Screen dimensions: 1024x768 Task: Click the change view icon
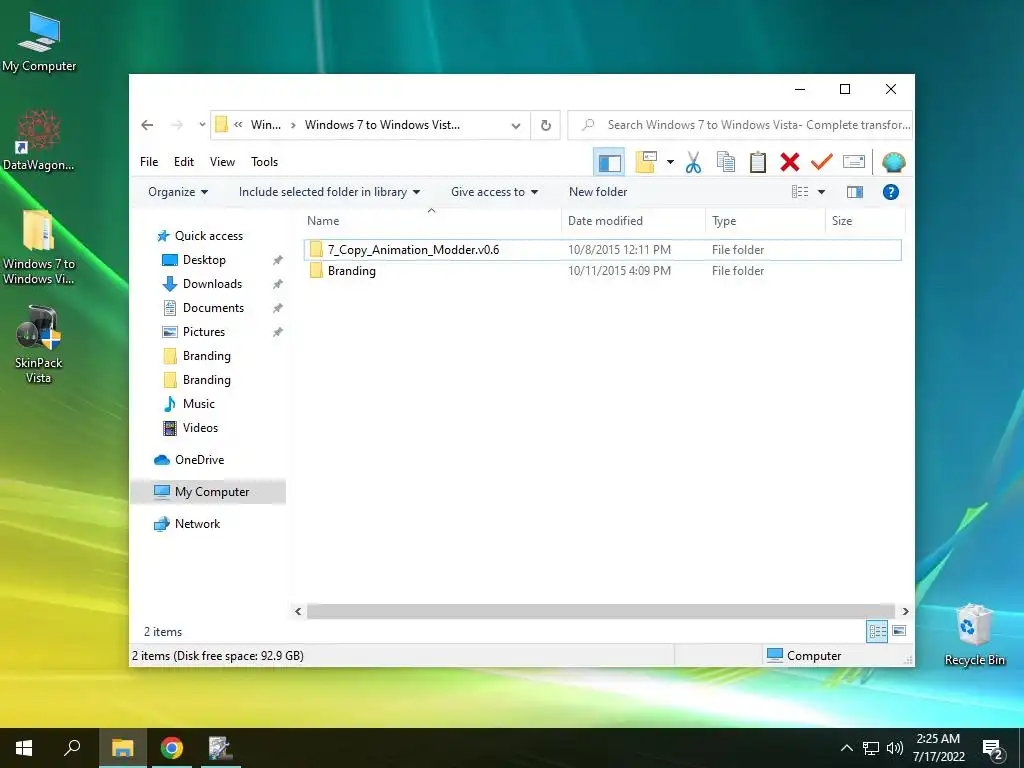(x=800, y=192)
